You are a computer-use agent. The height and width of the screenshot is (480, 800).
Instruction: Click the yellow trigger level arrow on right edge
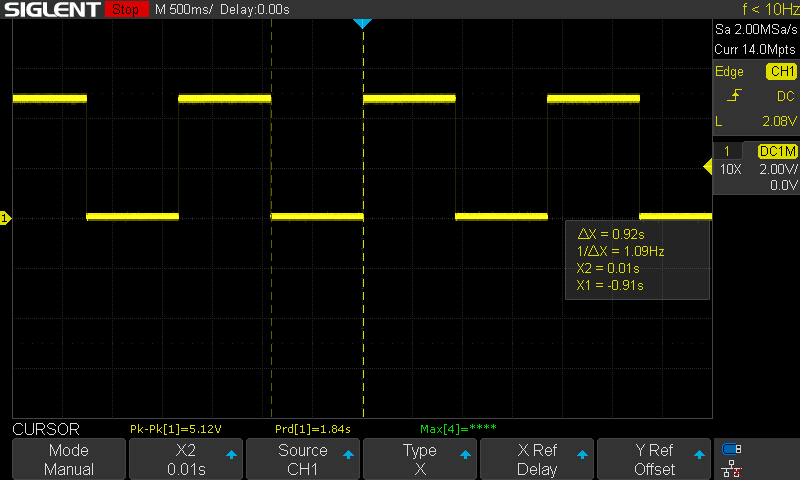pyautogui.click(x=708, y=167)
